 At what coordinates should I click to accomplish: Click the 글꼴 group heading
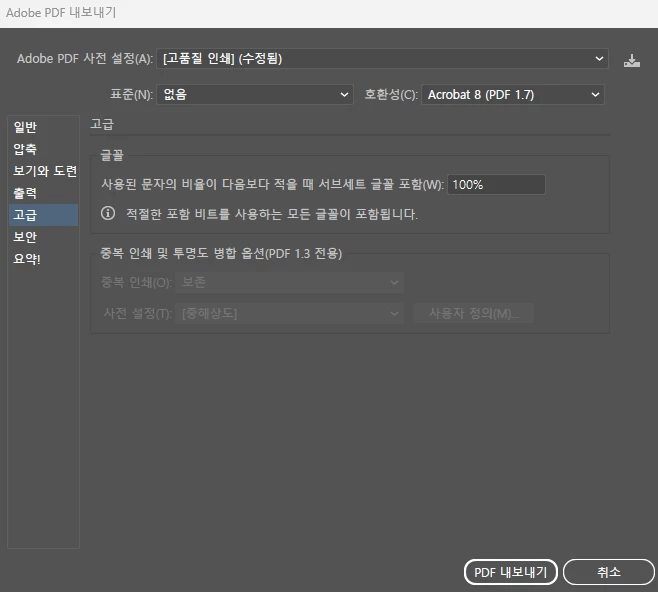[112, 155]
